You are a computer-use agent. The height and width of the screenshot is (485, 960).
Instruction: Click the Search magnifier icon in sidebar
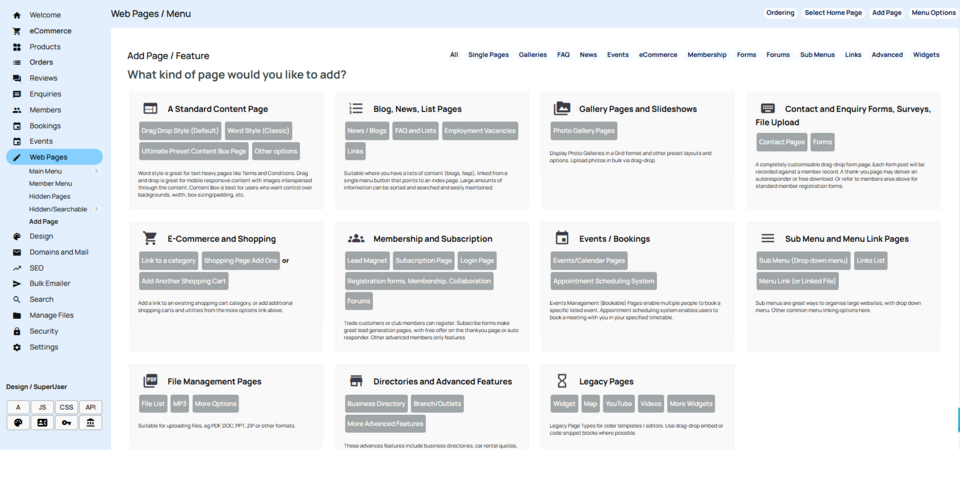tap(17, 299)
